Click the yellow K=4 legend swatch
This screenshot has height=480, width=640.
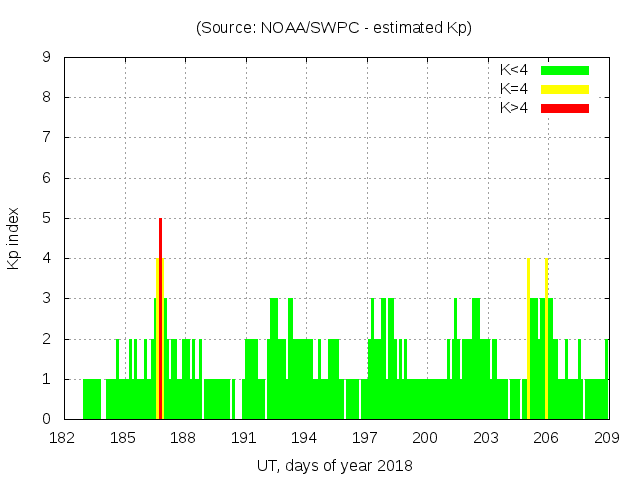(565, 89)
